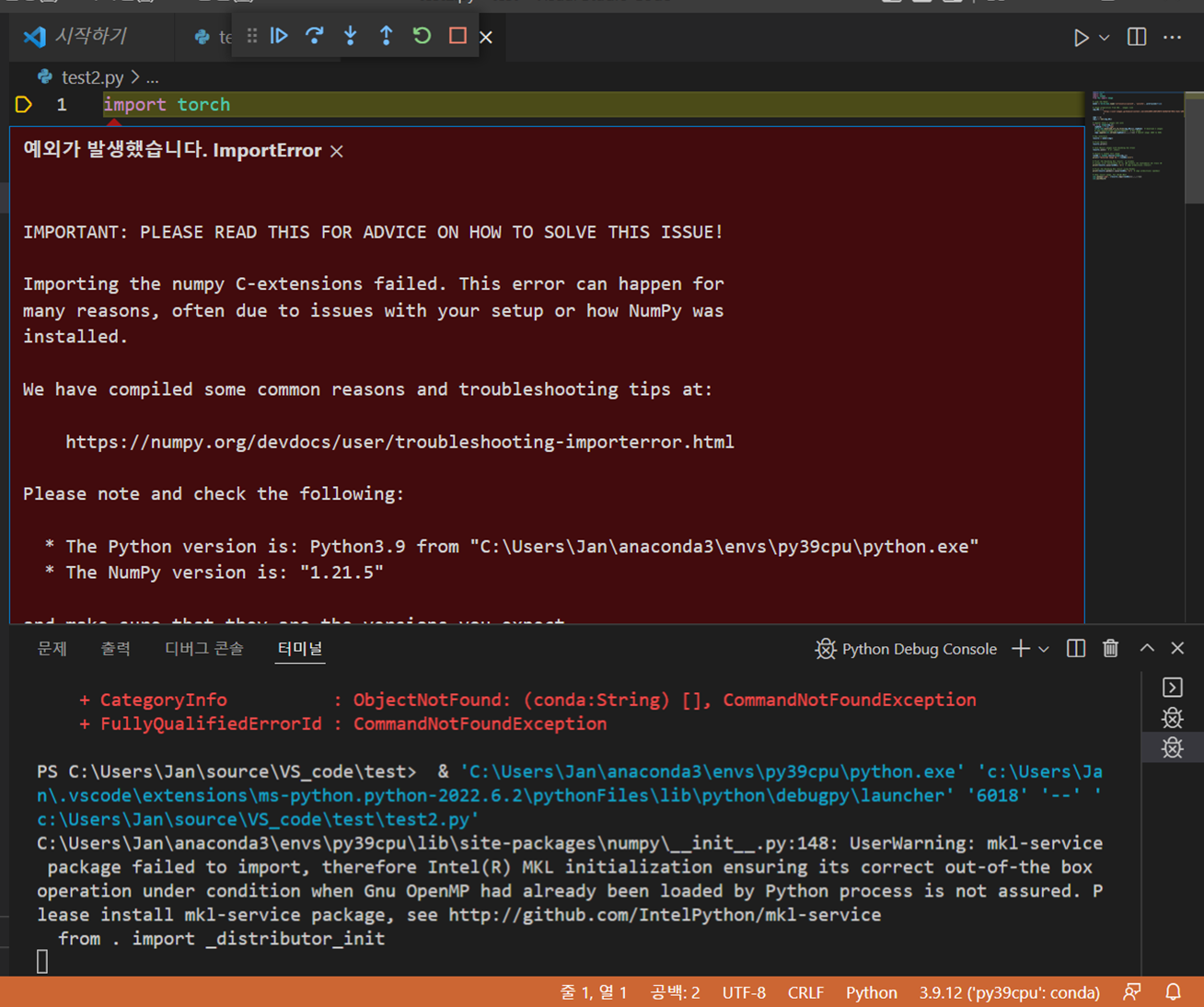The width and height of the screenshot is (1204, 1007).
Task: Click the feedback icon in status bar
Action: 1132,992
